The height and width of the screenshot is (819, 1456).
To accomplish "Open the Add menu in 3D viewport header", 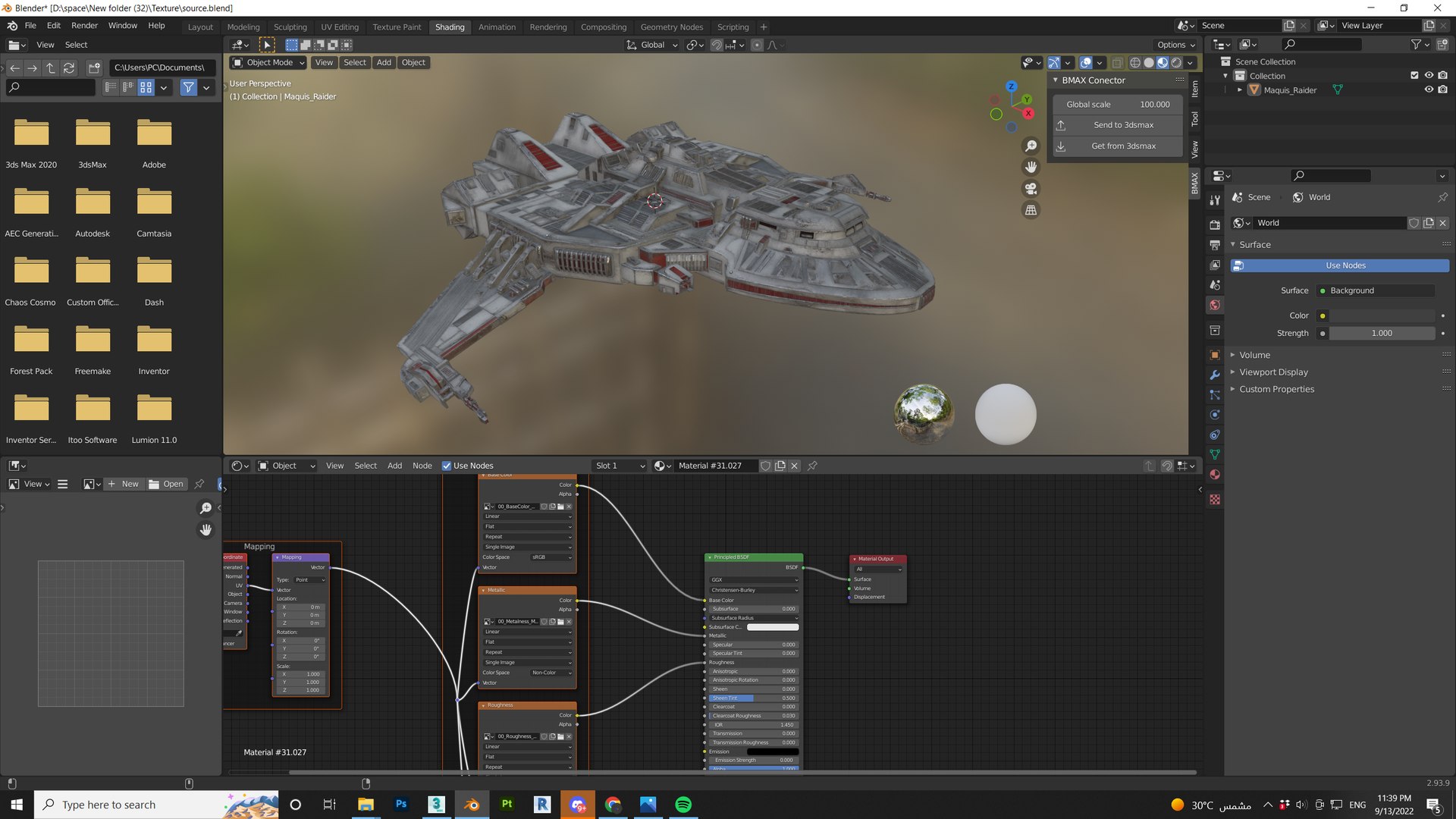I will coord(384,62).
